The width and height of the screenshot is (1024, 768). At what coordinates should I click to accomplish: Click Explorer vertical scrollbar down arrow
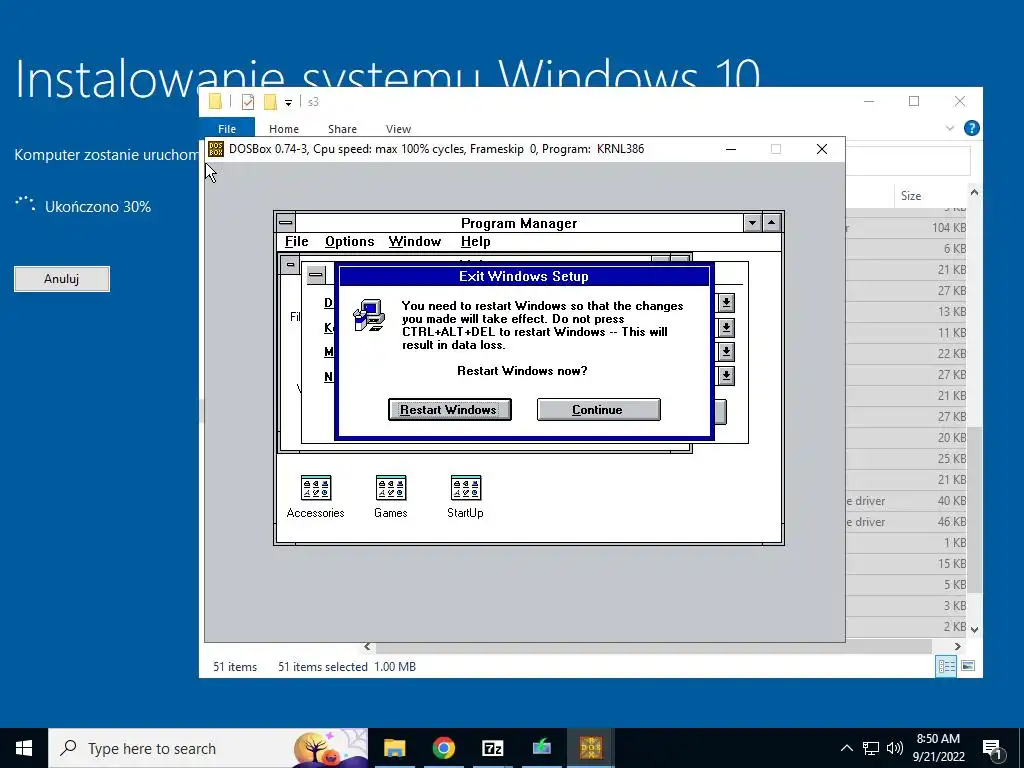tap(974, 630)
